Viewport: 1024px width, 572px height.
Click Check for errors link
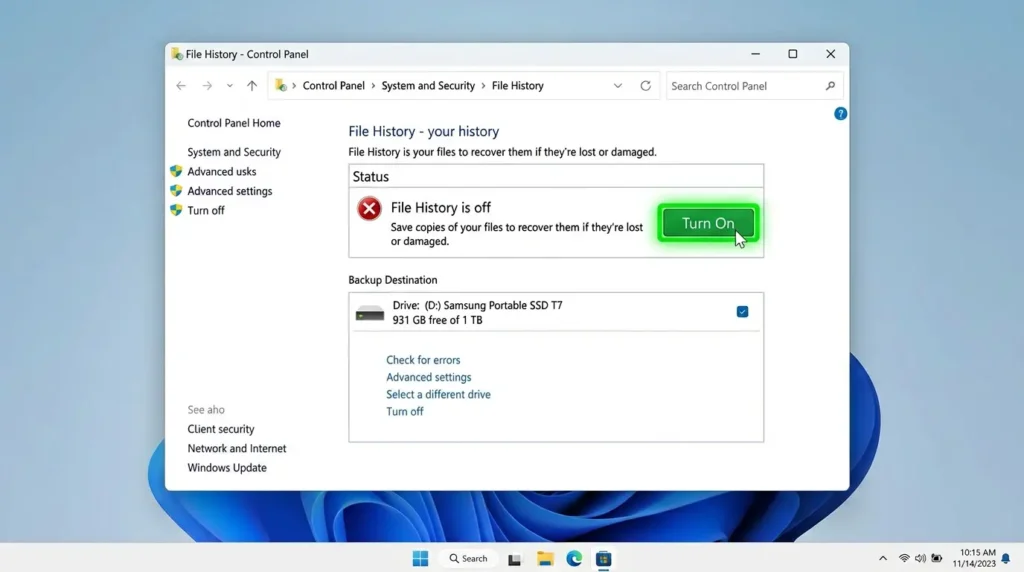click(x=423, y=360)
